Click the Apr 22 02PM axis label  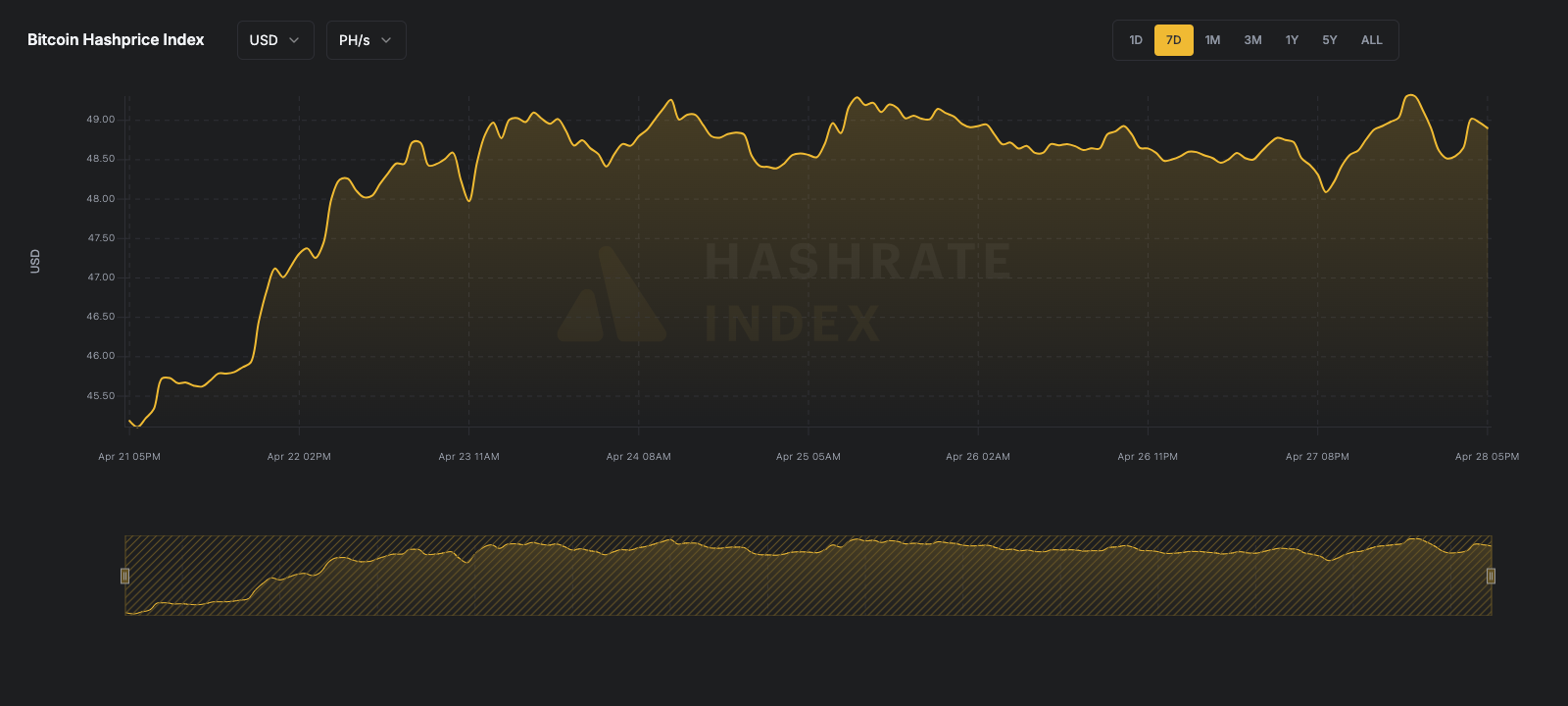299,457
